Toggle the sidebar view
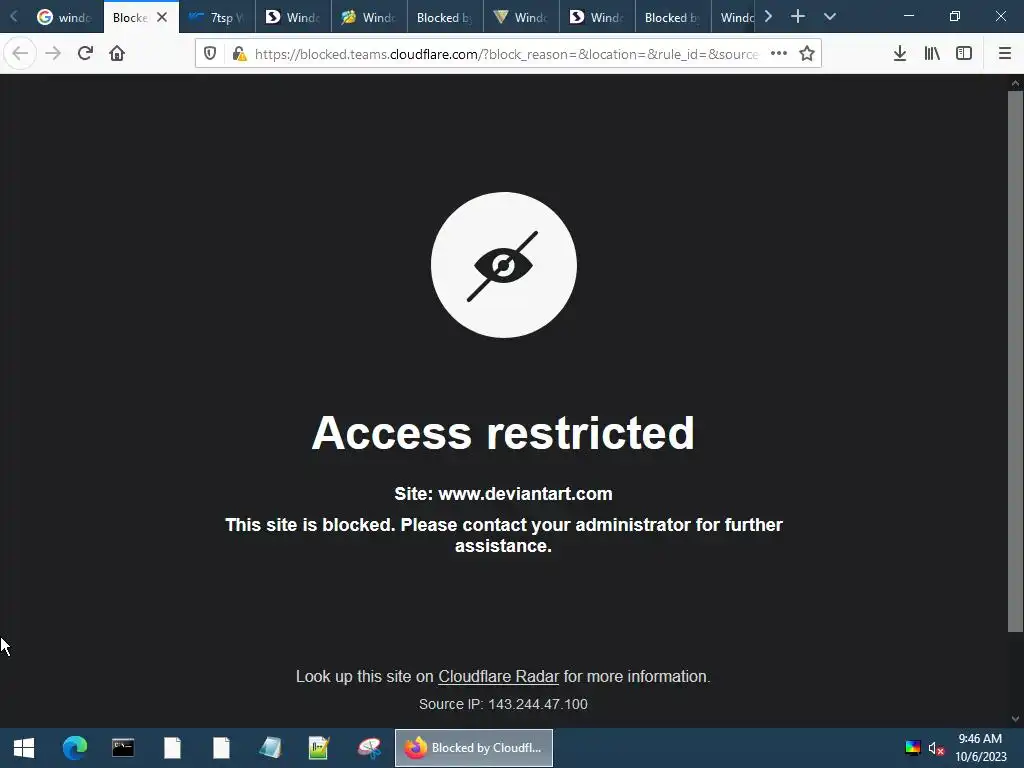This screenshot has width=1024, height=768. 964,54
